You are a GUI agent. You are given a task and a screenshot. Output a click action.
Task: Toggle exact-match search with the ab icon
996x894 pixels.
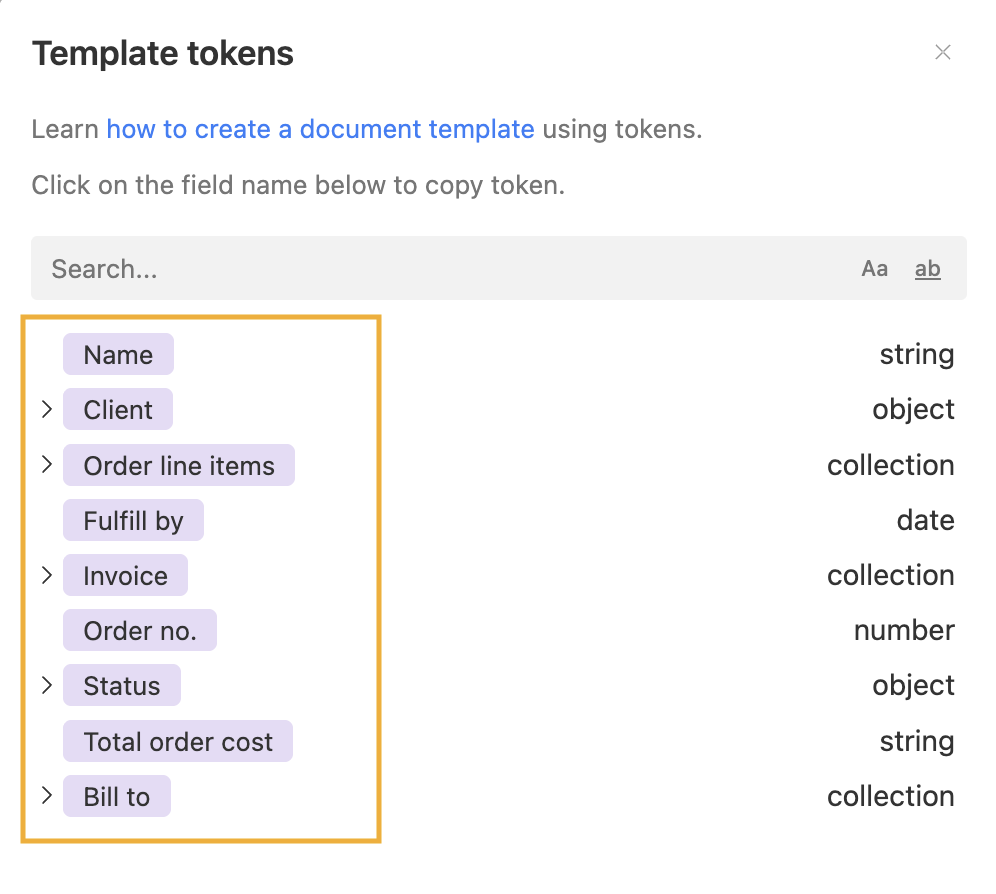click(x=927, y=268)
